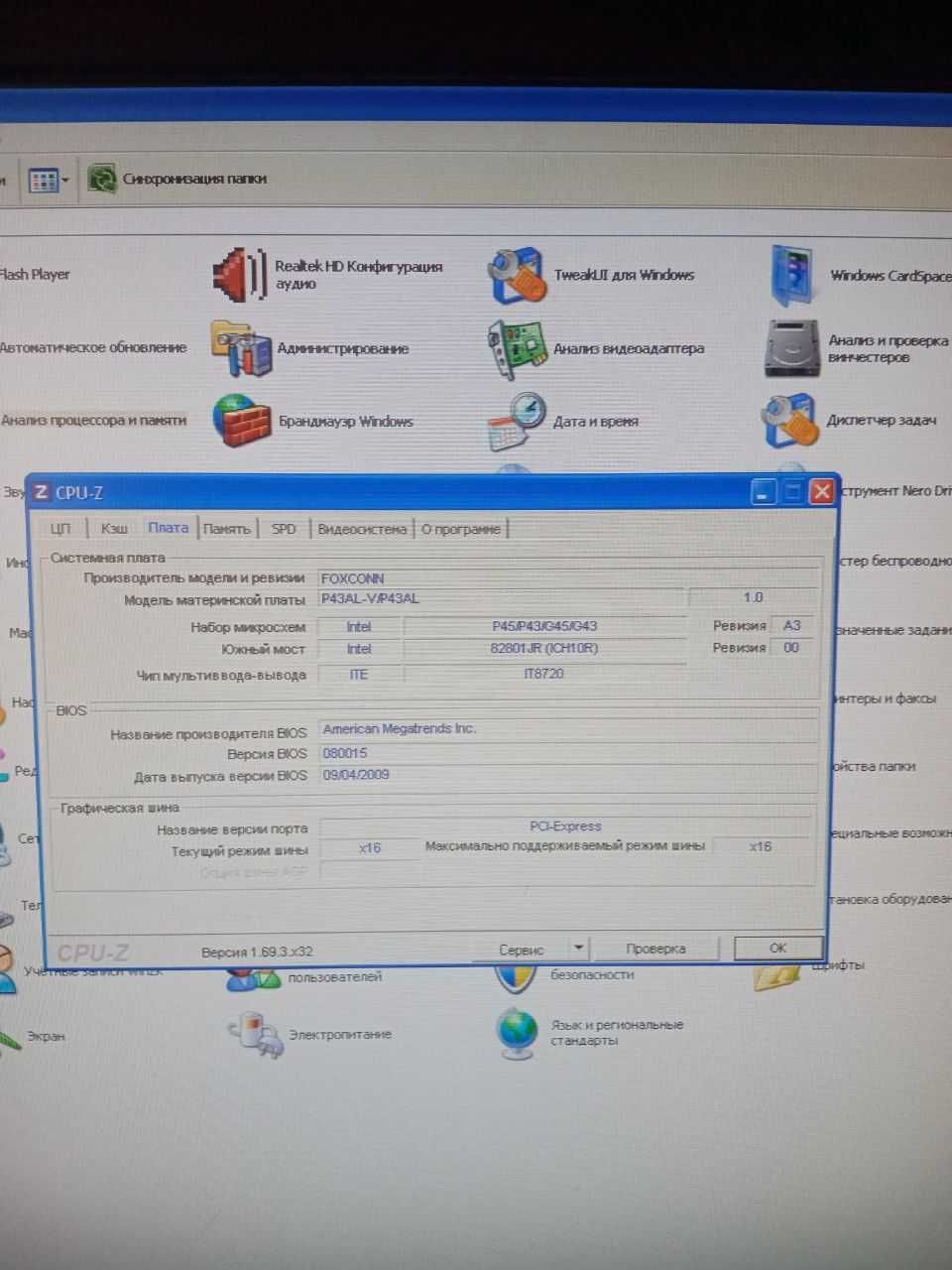Viewport: 952px width, 1270px height.
Task: Click the Проверка button
Action: (655, 949)
